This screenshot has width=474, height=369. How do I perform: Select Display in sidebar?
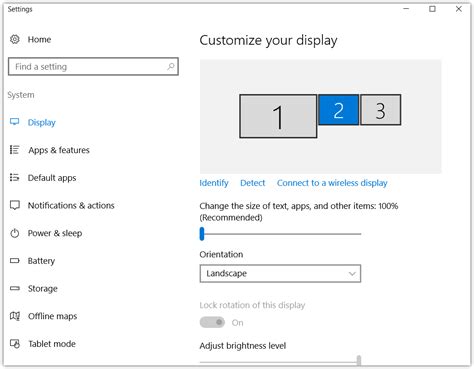[x=42, y=122]
